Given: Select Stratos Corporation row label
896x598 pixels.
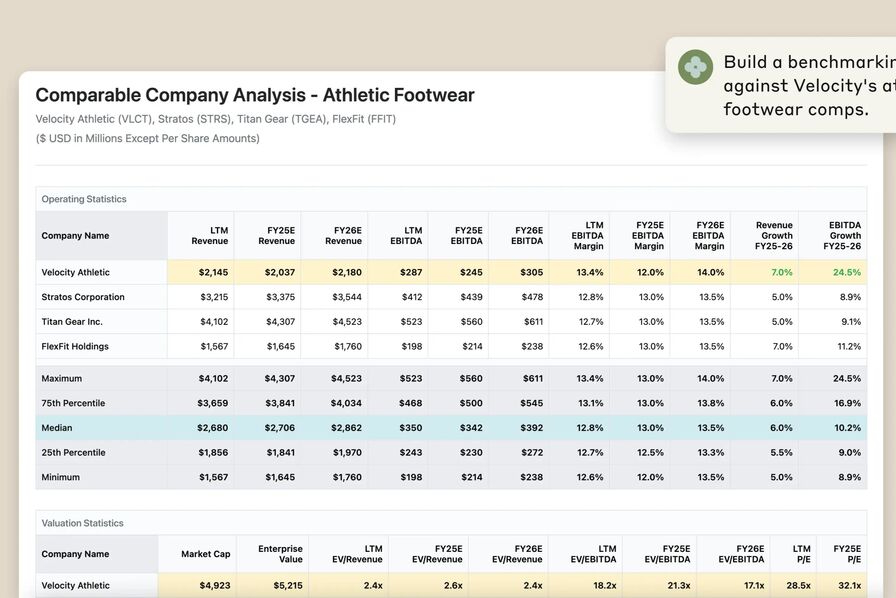Looking at the screenshot, I should coord(83,297).
